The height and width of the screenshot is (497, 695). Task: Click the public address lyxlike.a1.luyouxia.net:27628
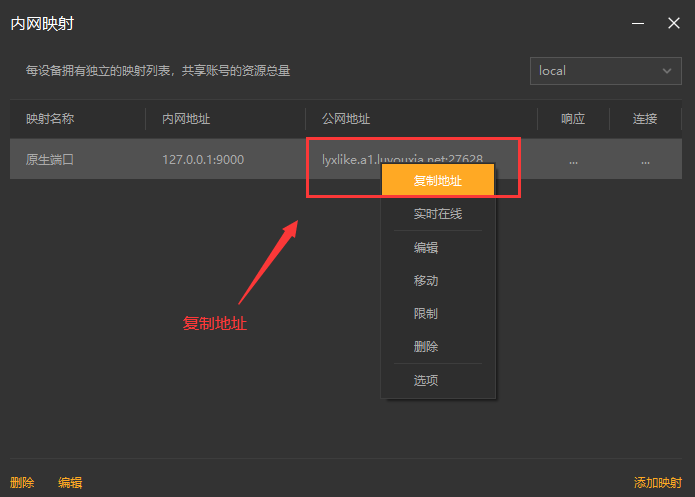[x=402, y=159]
